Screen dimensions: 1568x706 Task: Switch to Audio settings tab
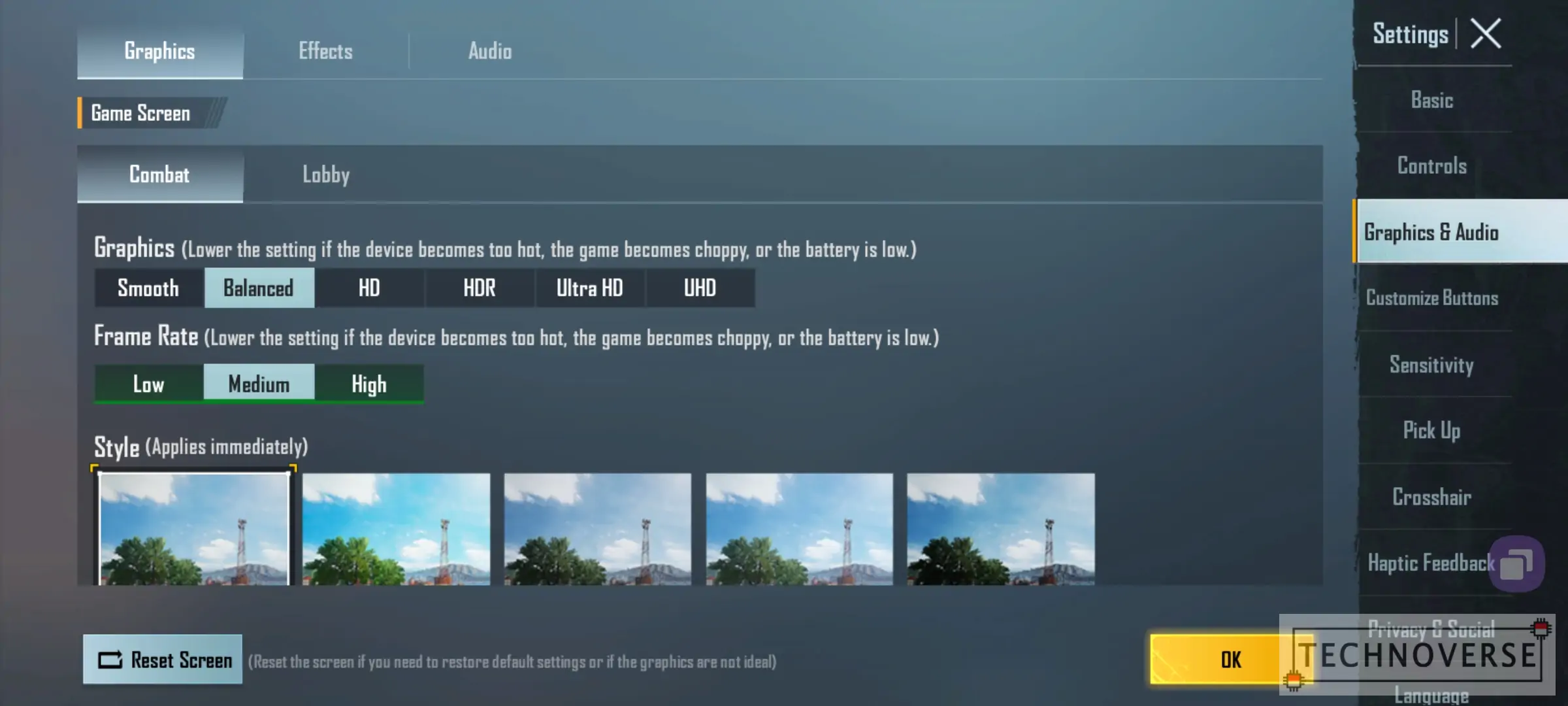pos(490,50)
